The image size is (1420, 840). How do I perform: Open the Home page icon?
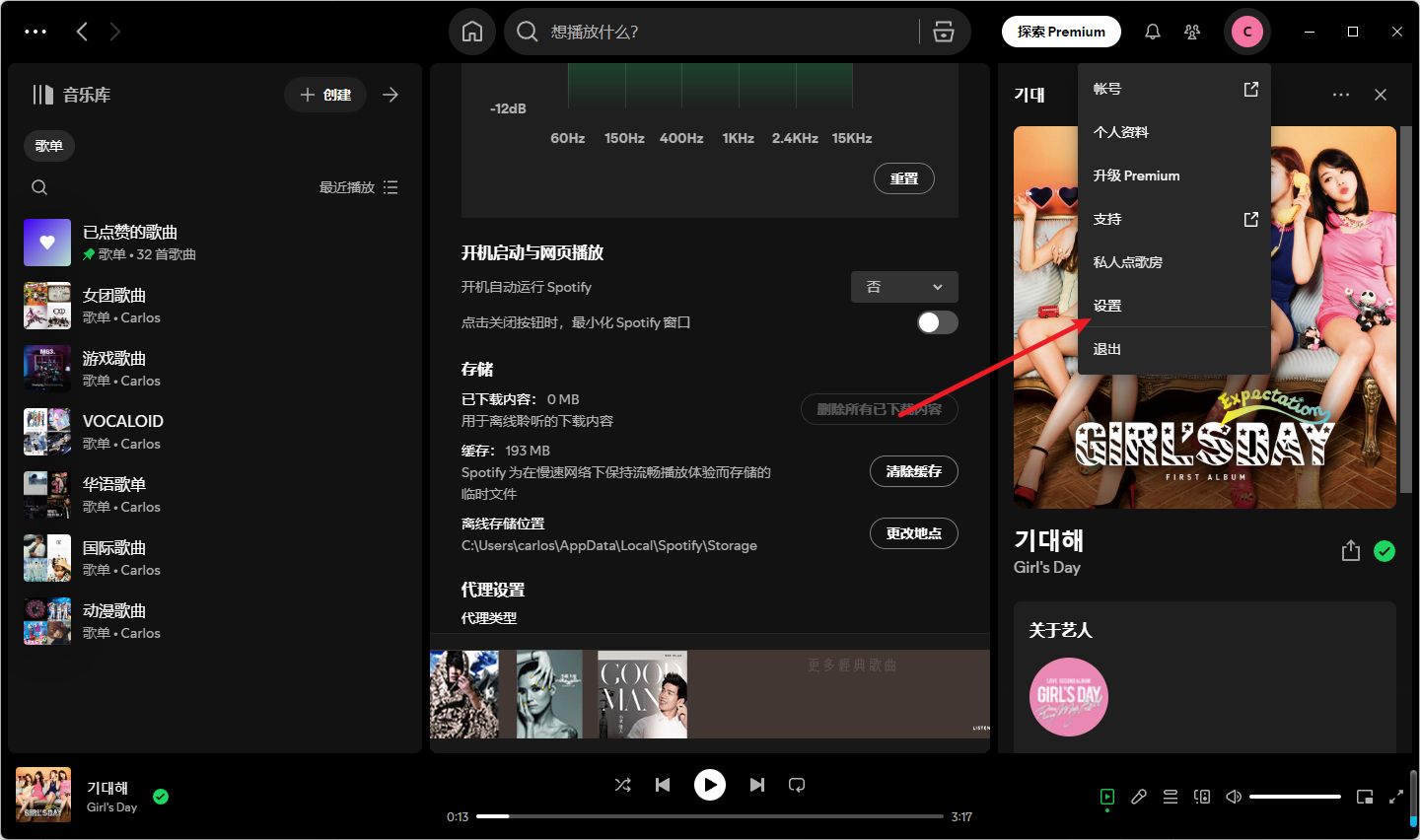tap(472, 32)
